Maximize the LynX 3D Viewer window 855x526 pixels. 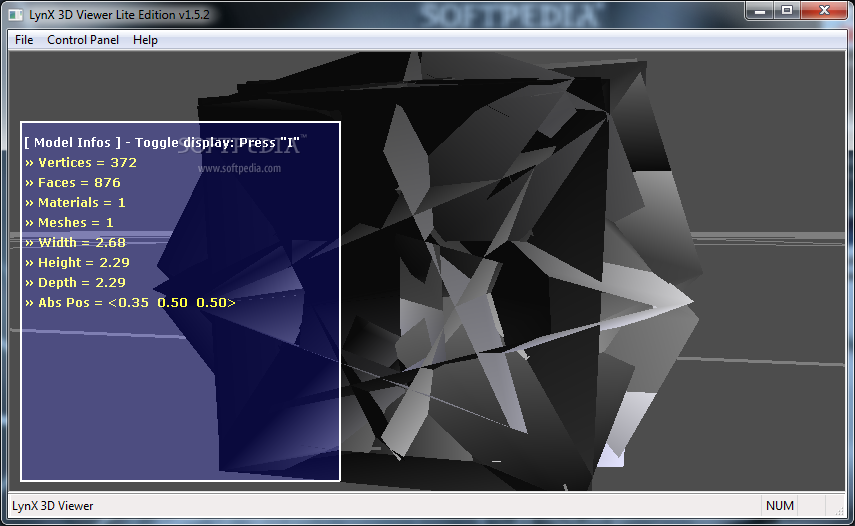(x=787, y=10)
